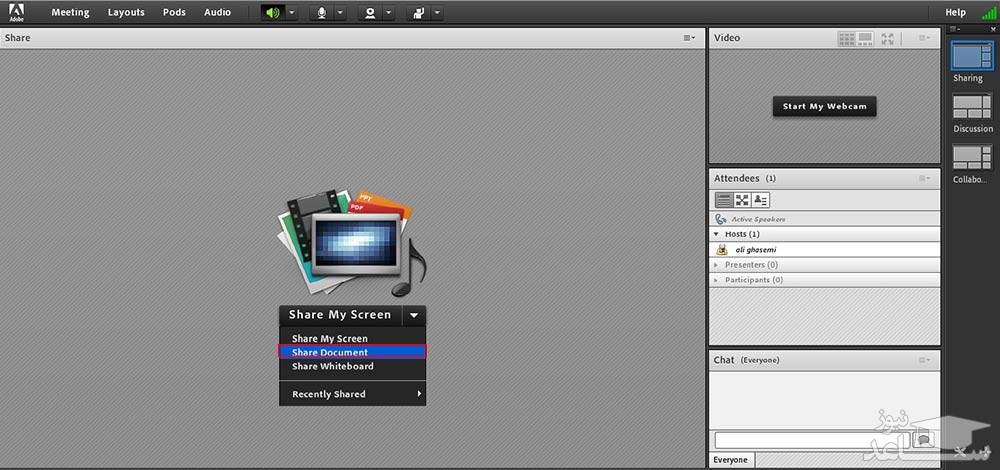Select the attendee breakout room view icon
Screen dimensions: 1000x470
coord(742,200)
